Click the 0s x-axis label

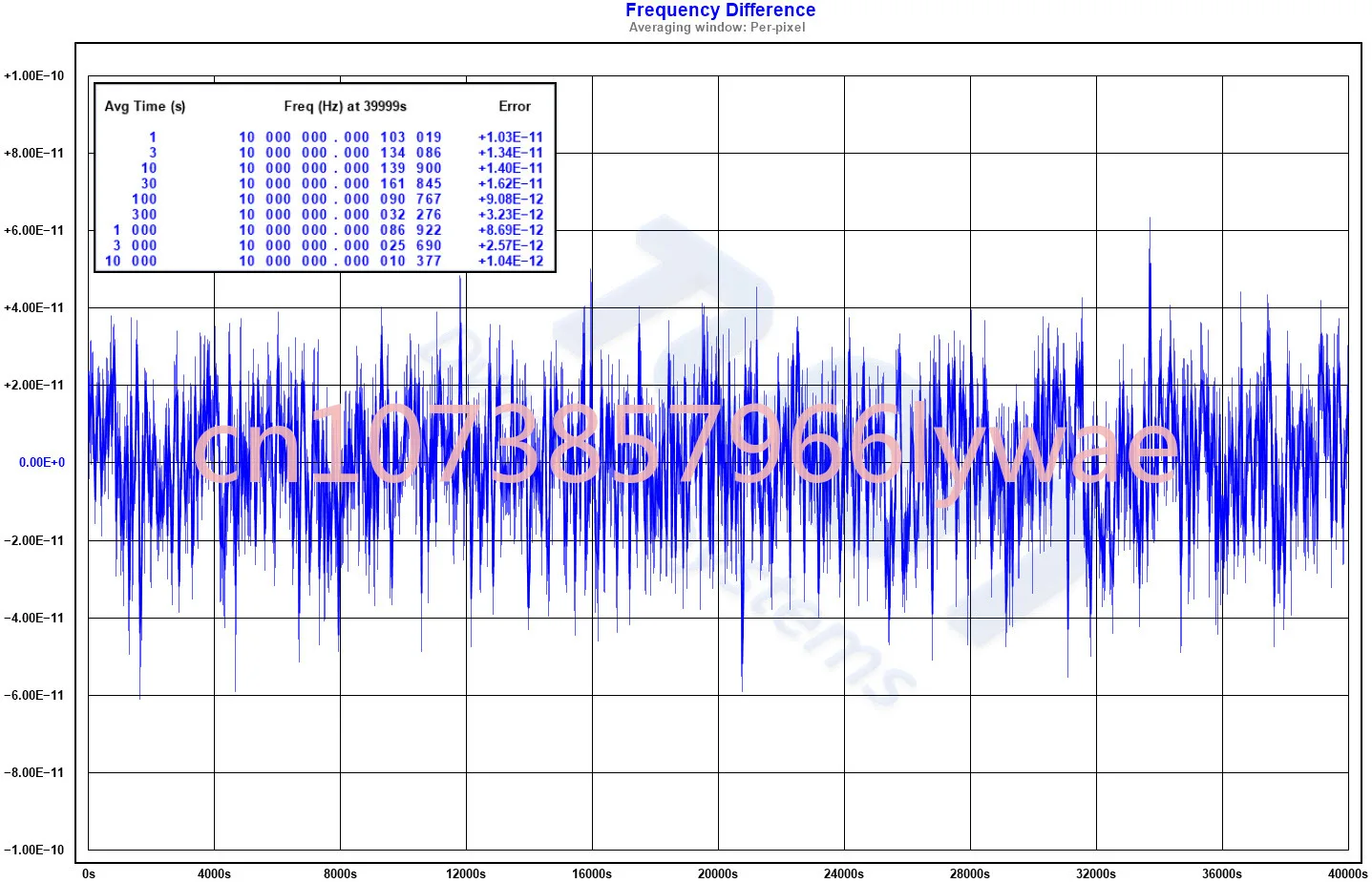[89, 874]
